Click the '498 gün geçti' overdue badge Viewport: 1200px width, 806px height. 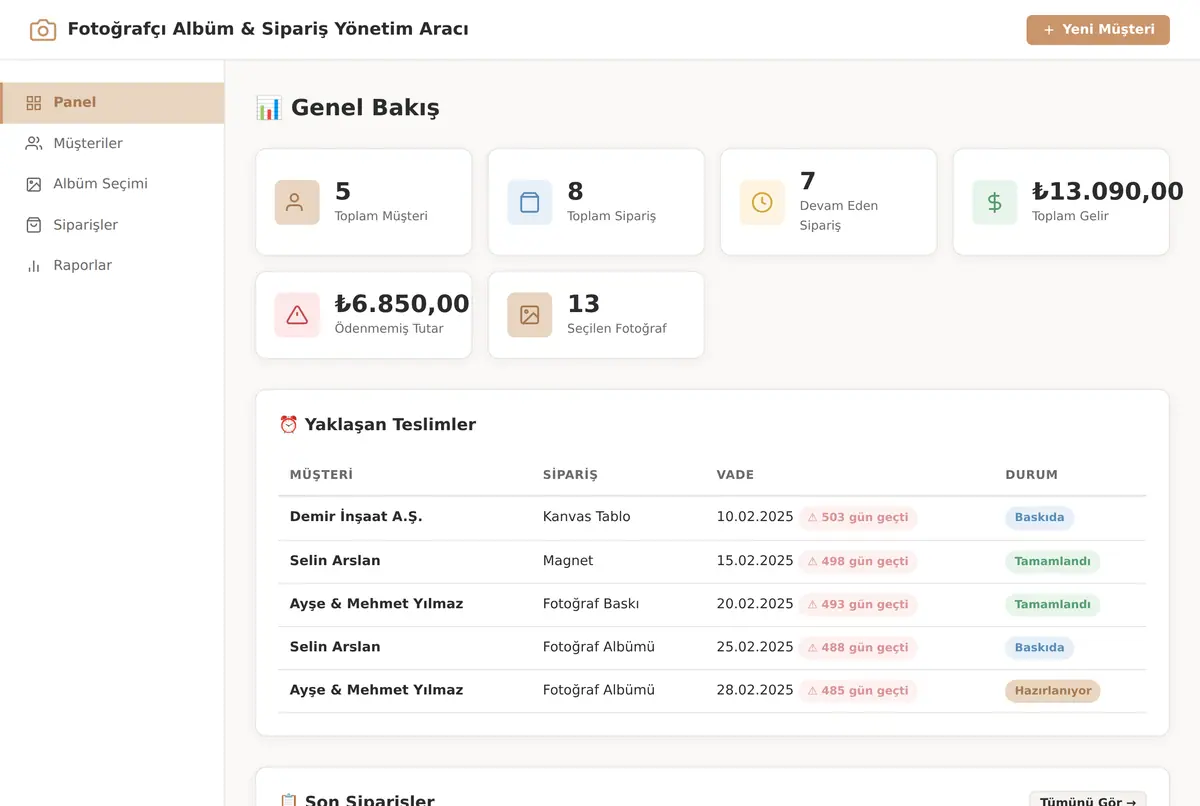tap(858, 562)
